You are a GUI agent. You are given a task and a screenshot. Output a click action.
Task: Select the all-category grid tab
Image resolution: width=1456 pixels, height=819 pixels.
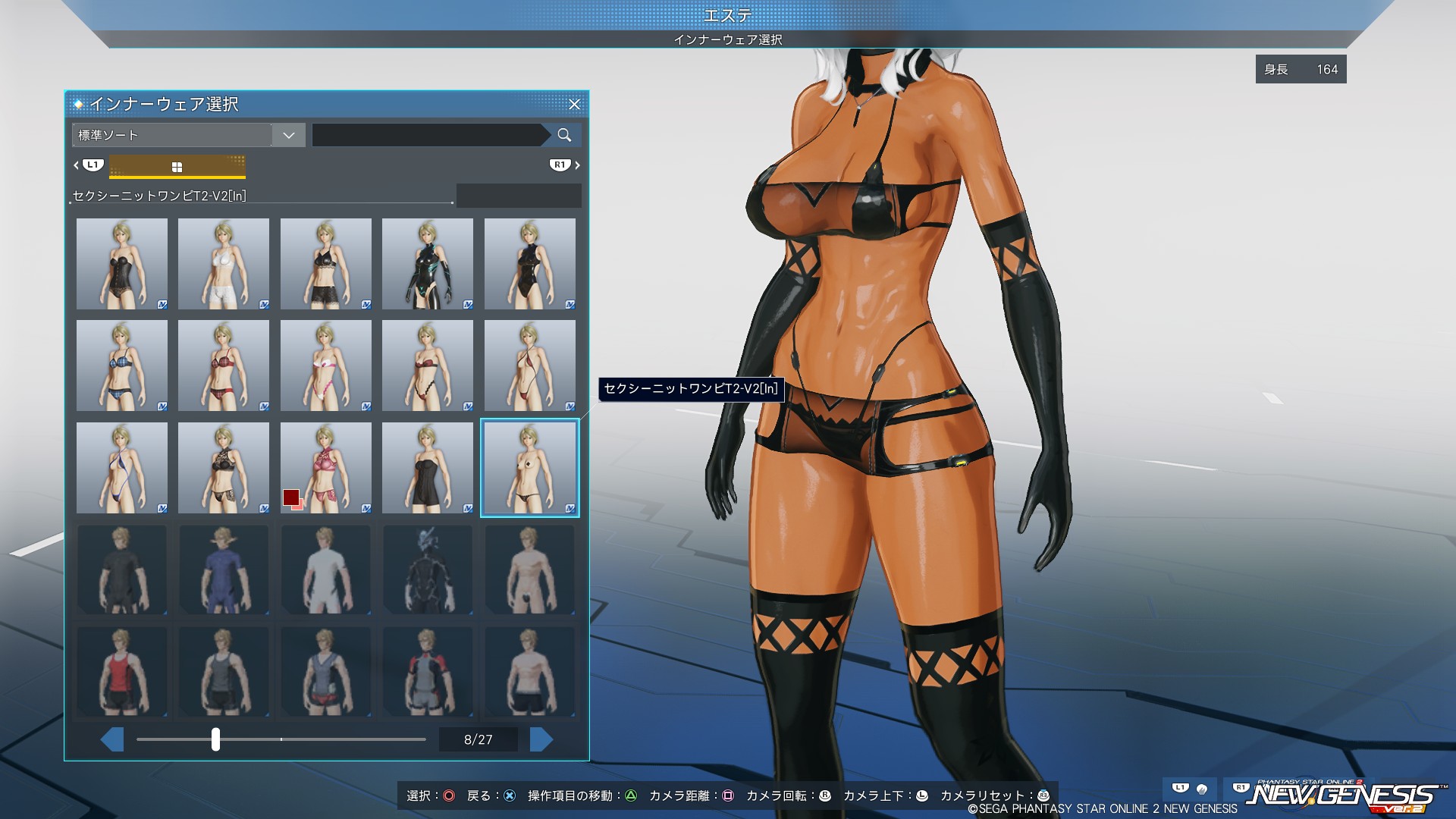[x=177, y=166]
